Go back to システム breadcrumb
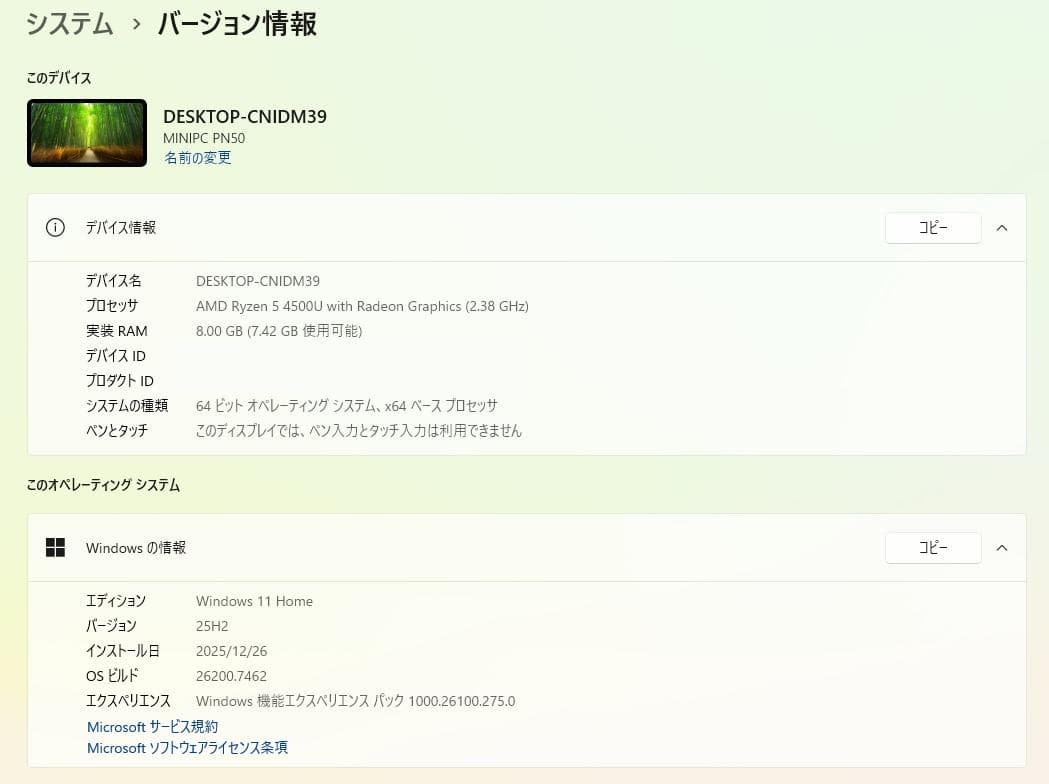Image resolution: width=1049 pixels, height=784 pixels. [x=70, y=24]
